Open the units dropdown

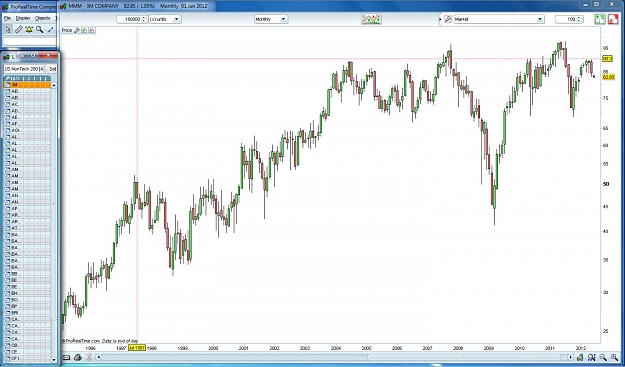click(x=165, y=19)
